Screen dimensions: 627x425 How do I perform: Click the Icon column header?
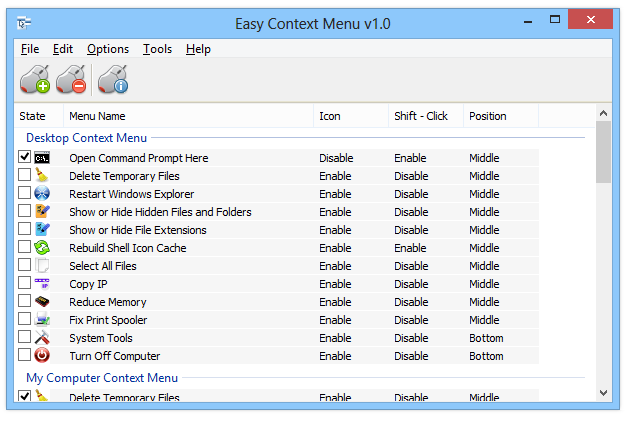point(351,116)
